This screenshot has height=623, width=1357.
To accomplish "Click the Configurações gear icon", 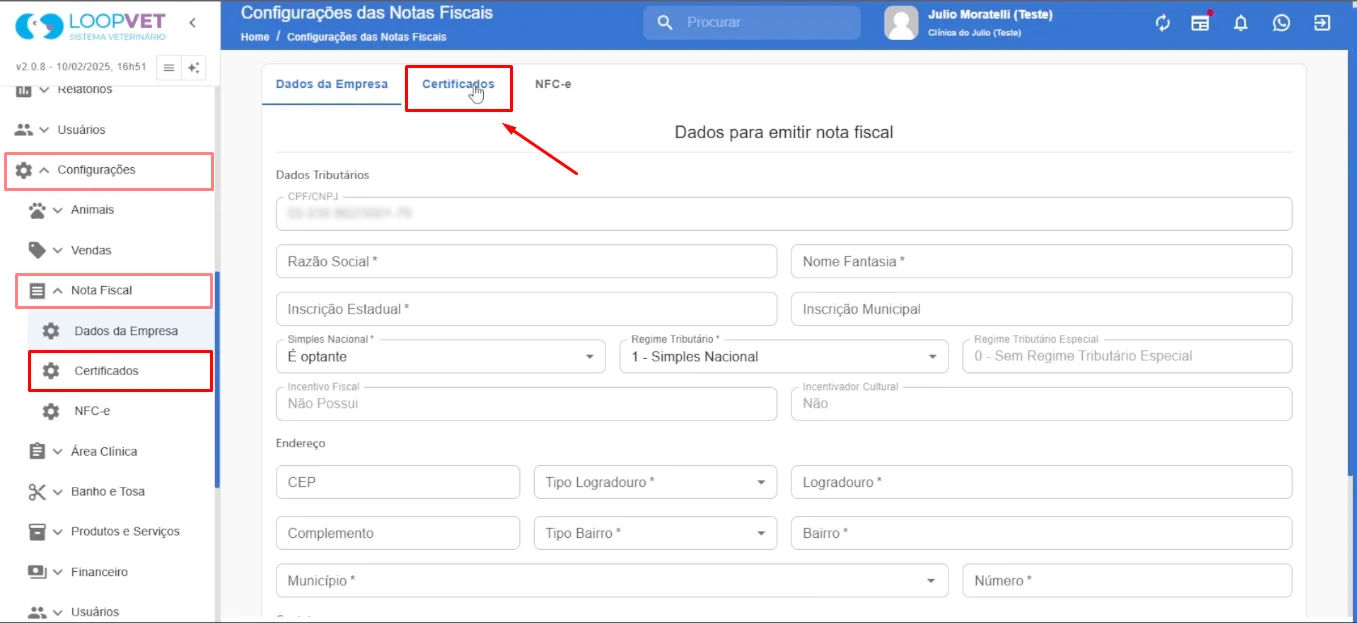I will tap(23, 170).
